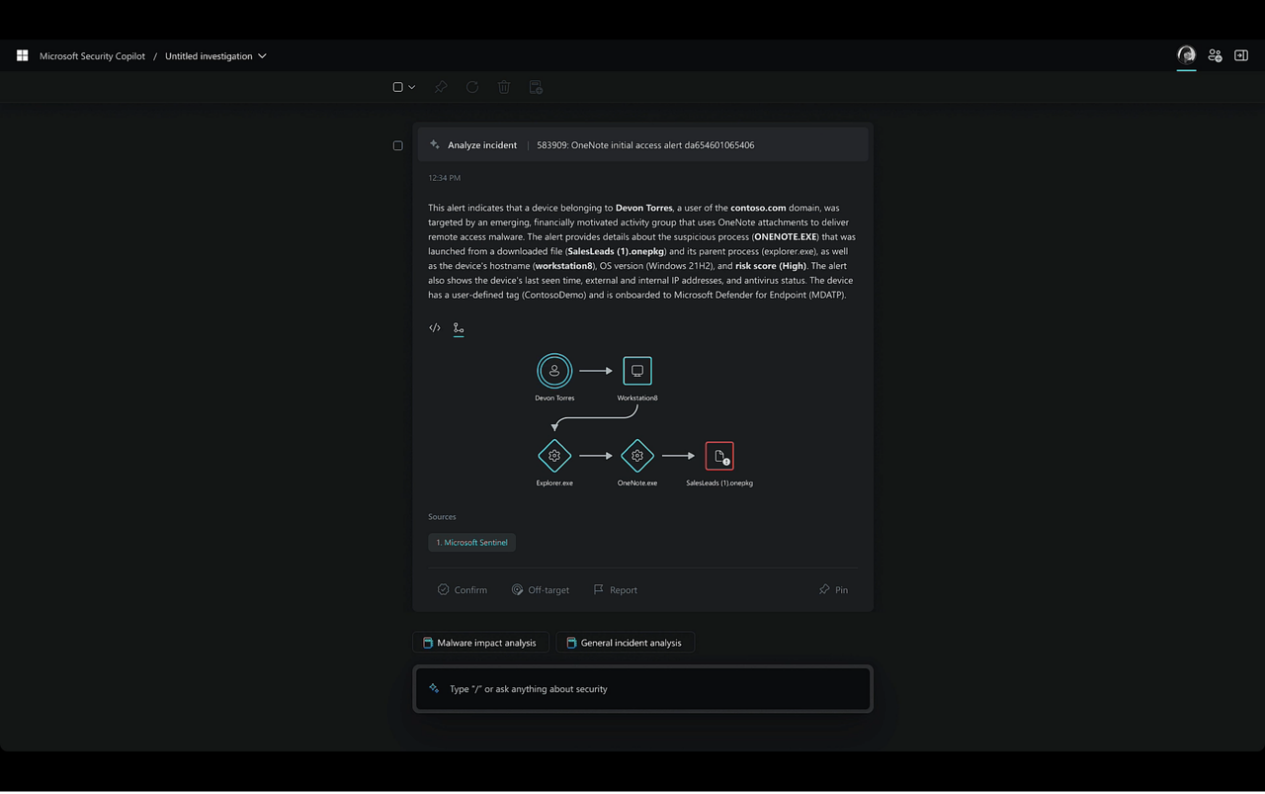This screenshot has width=1265, height=794.
Task: Switch to the graph view icon
Action: [458, 328]
